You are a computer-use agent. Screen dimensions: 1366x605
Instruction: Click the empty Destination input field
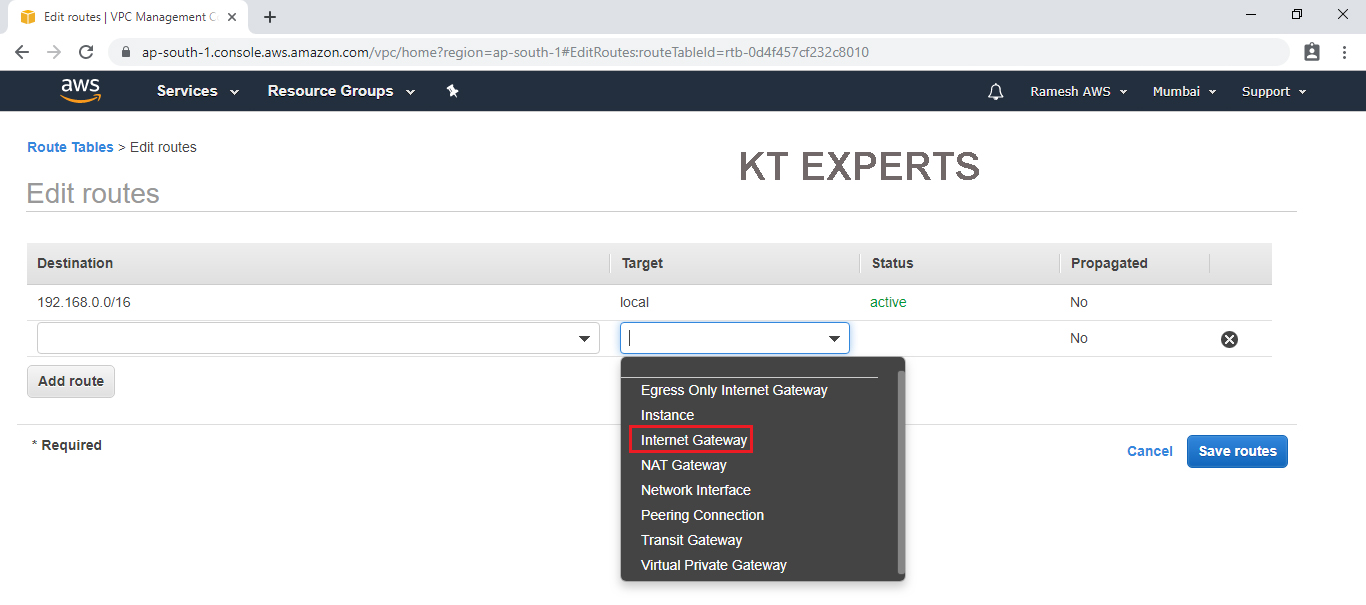tap(305, 339)
